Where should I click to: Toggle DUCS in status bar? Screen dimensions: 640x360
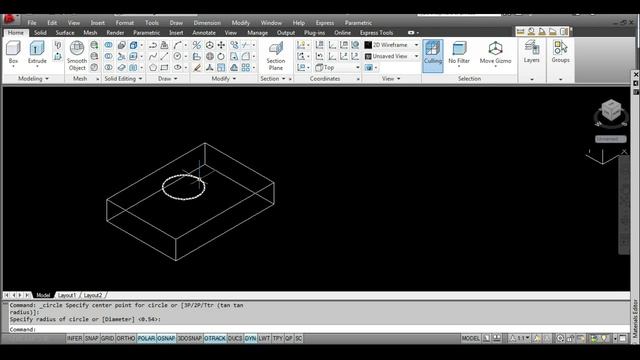click(235, 338)
